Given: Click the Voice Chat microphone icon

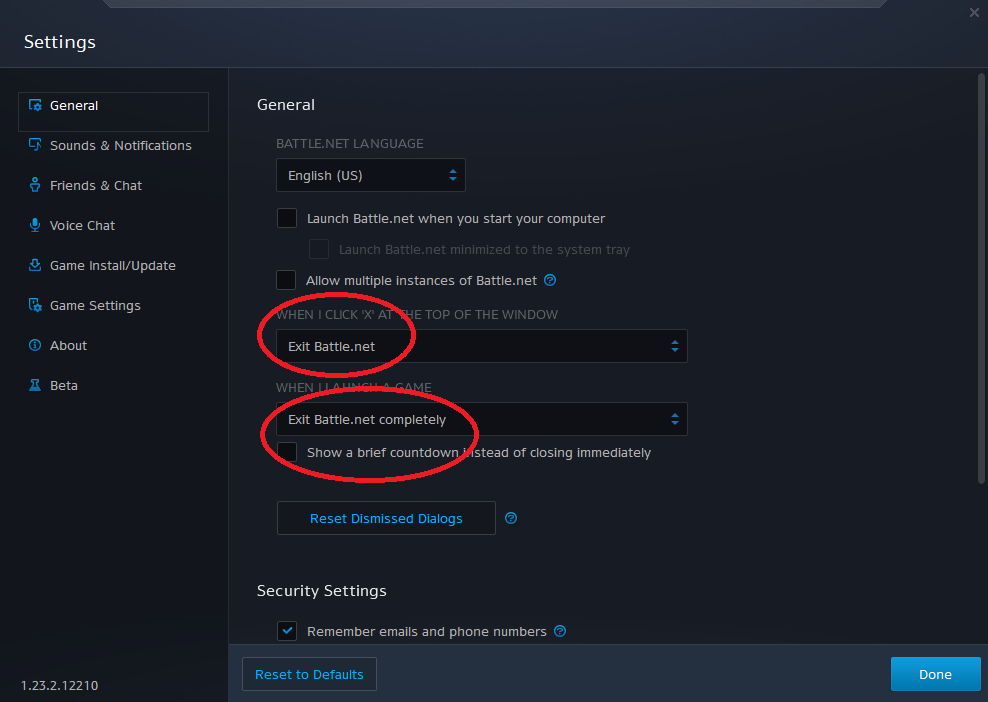Looking at the screenshot, I should click(x=35, y=225).
